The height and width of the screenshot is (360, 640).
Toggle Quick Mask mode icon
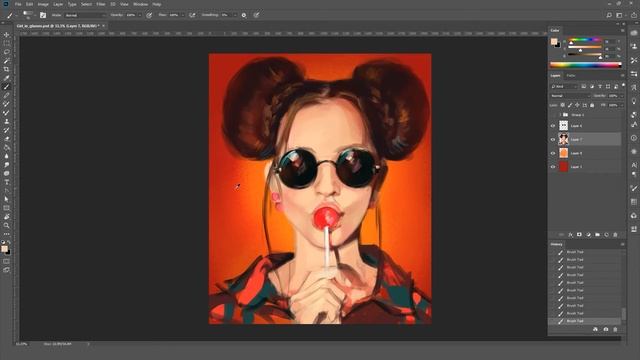(x=7, y=261)
